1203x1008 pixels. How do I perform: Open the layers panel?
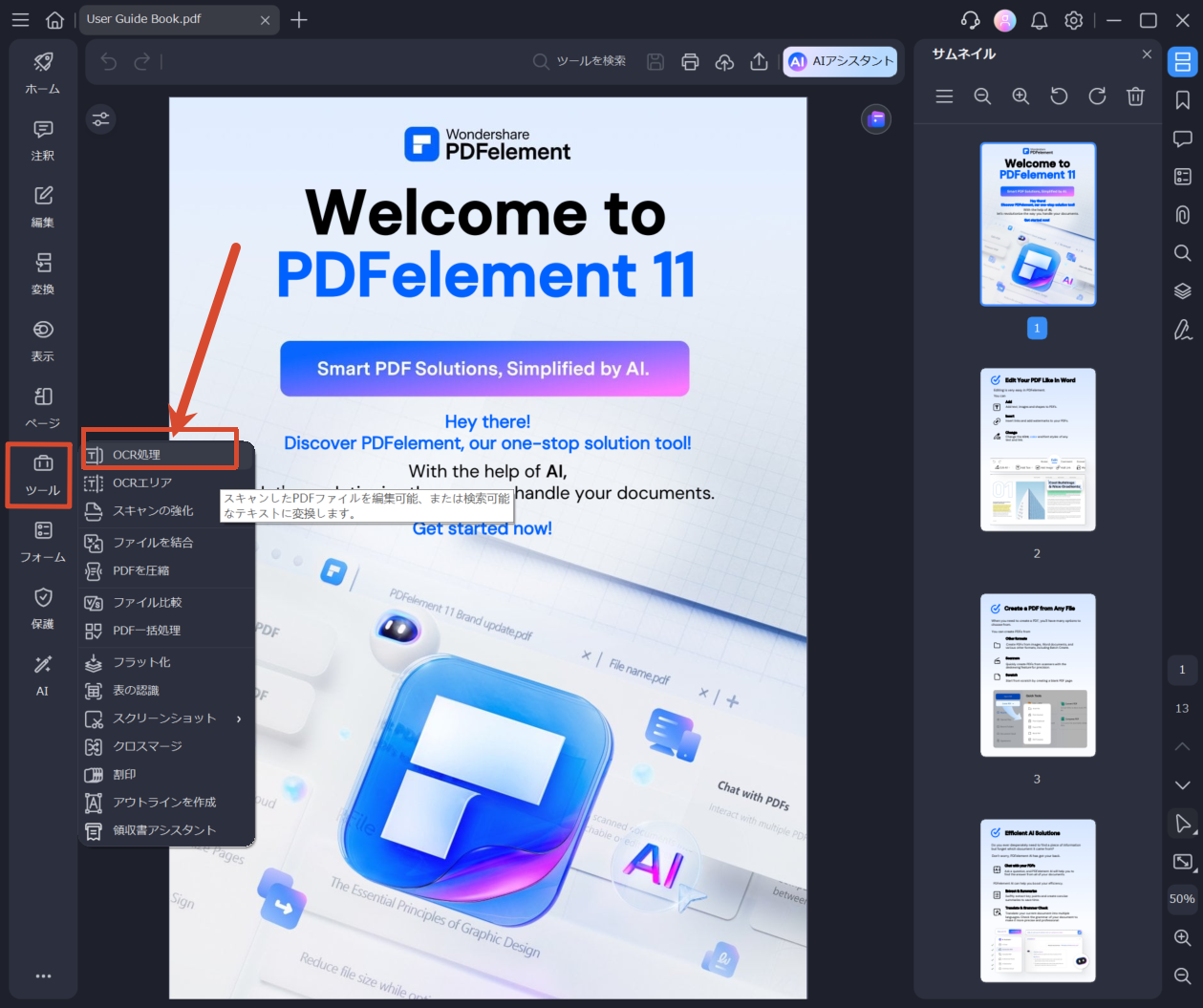tap(1182, 291)
